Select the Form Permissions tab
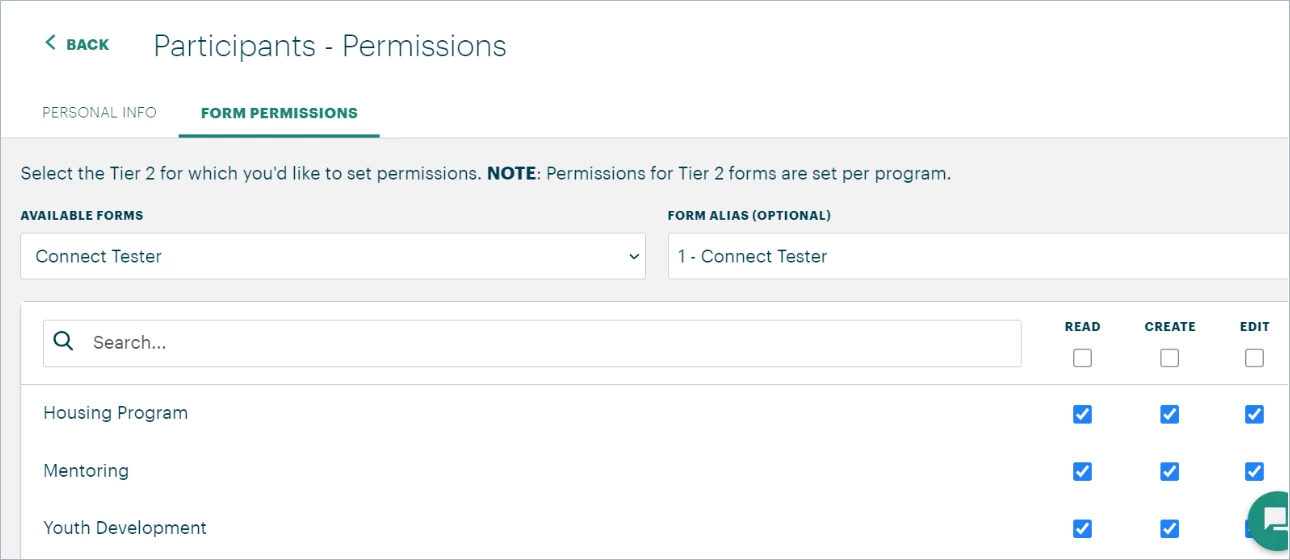The width and height of the screenshot is (1290, 560). tap(279, 113)
